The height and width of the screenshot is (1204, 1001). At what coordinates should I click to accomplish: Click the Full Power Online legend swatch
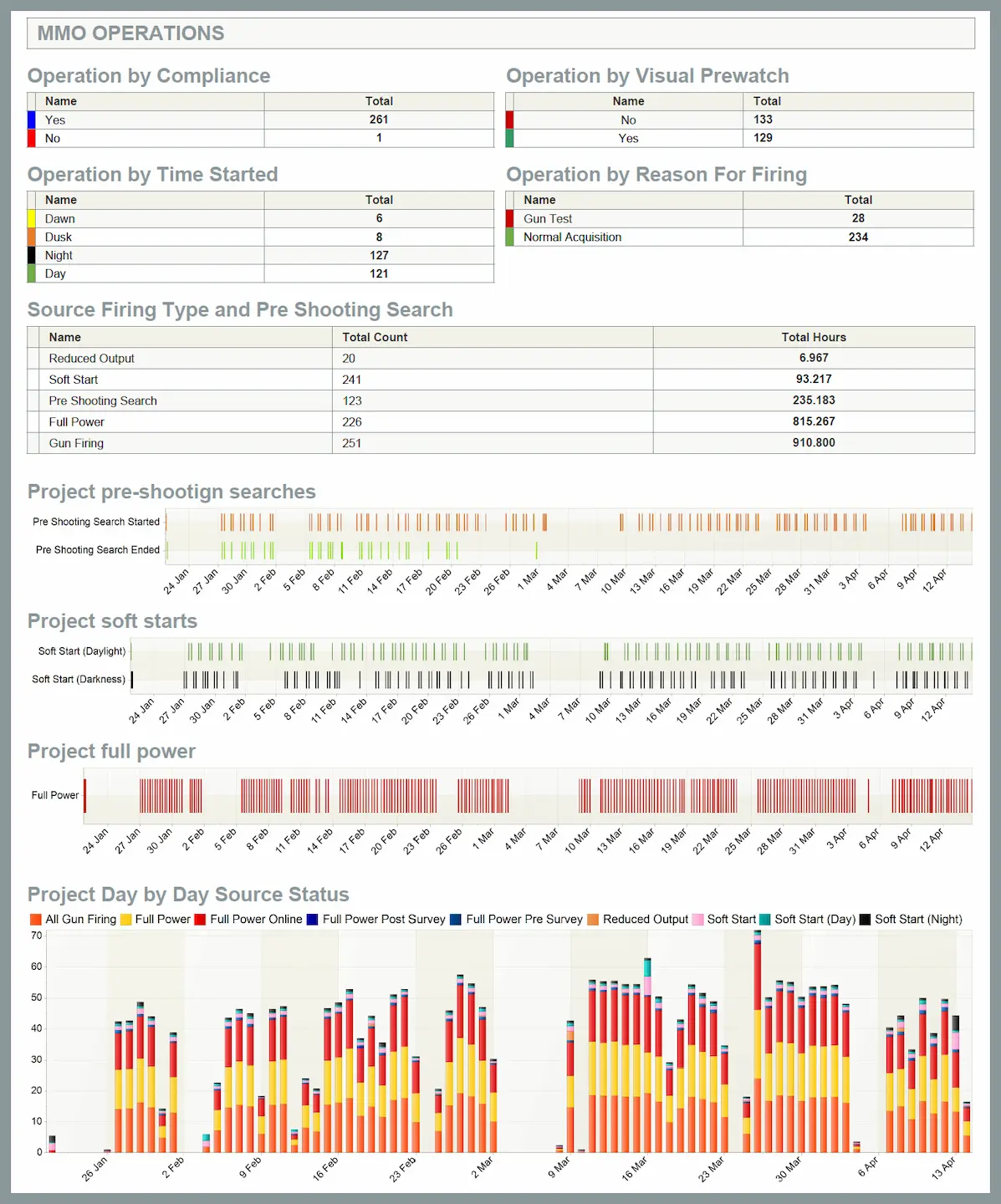point(201,920)
